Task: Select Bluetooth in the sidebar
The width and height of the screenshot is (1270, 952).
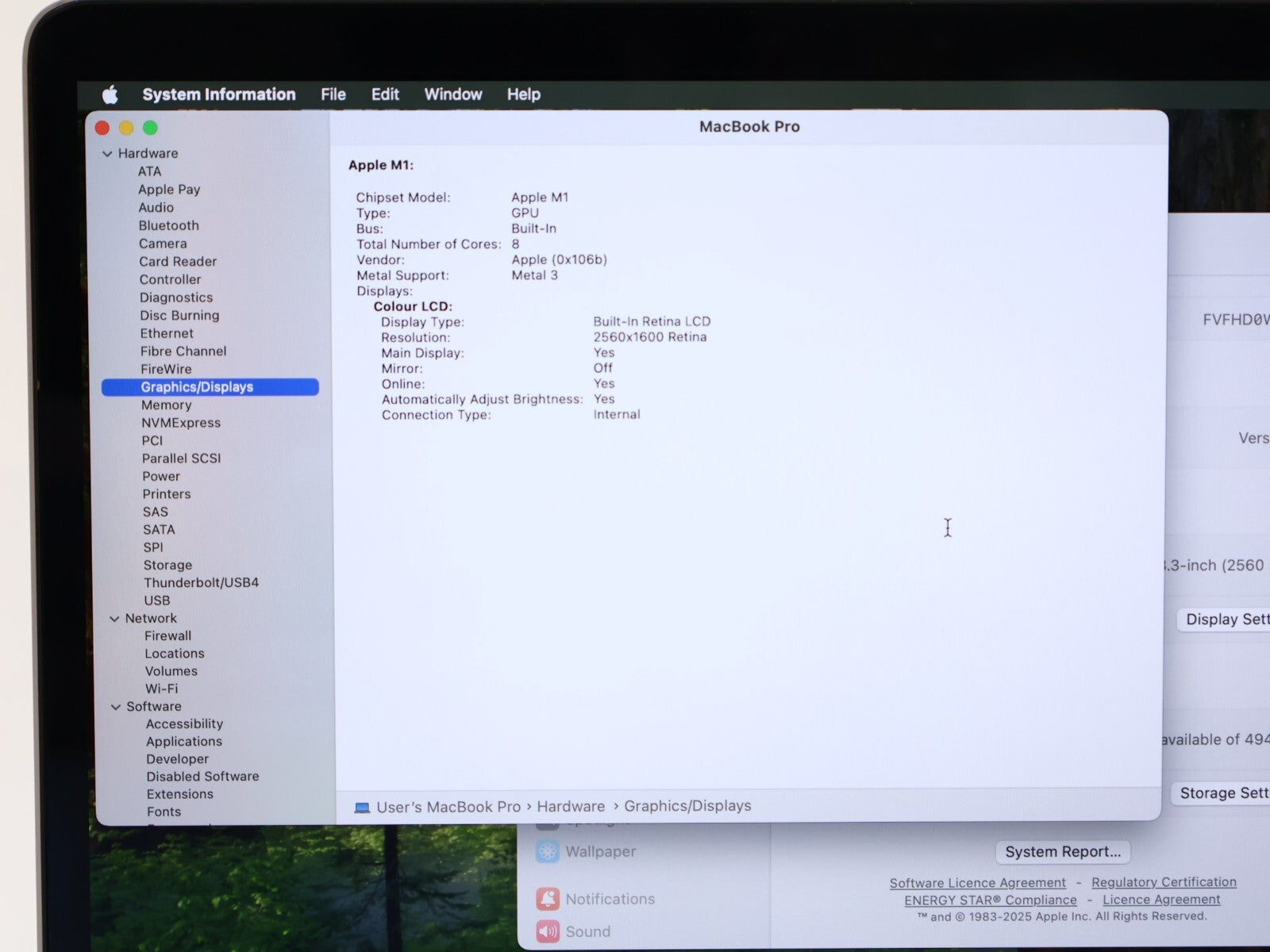Action: (x=168, y=226)
